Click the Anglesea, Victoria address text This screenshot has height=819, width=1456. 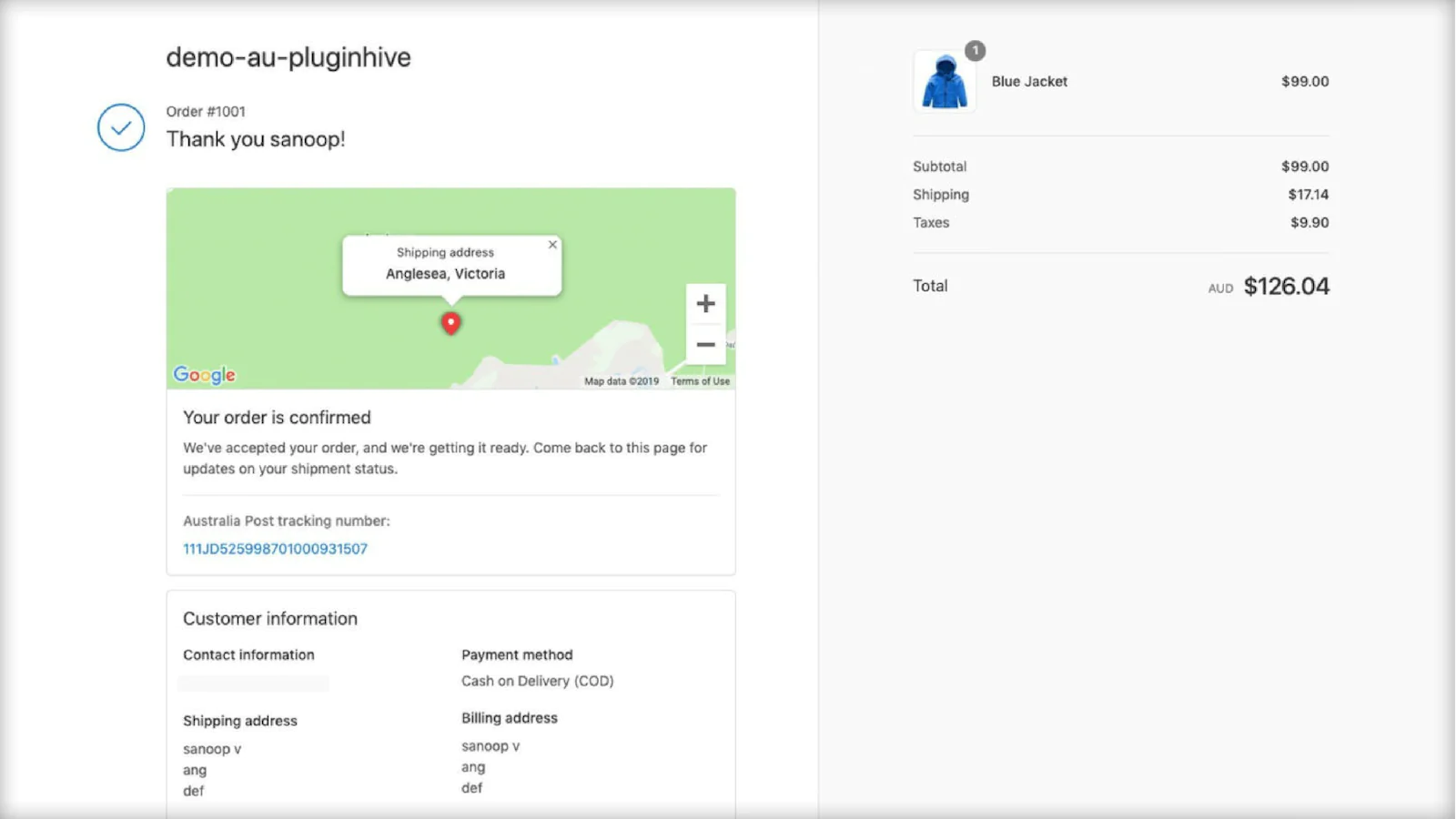(x=445, y=274)
